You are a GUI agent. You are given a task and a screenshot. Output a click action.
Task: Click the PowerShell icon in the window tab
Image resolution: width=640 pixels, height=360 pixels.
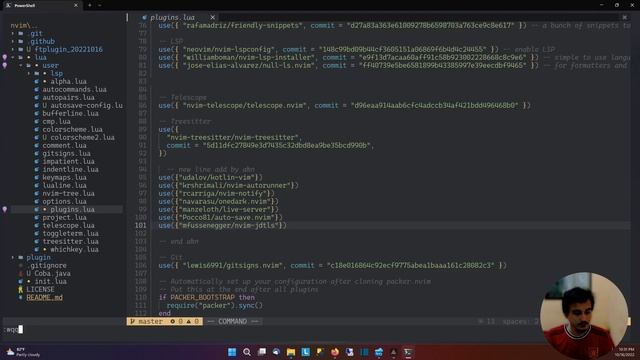(x=9, y=5)
